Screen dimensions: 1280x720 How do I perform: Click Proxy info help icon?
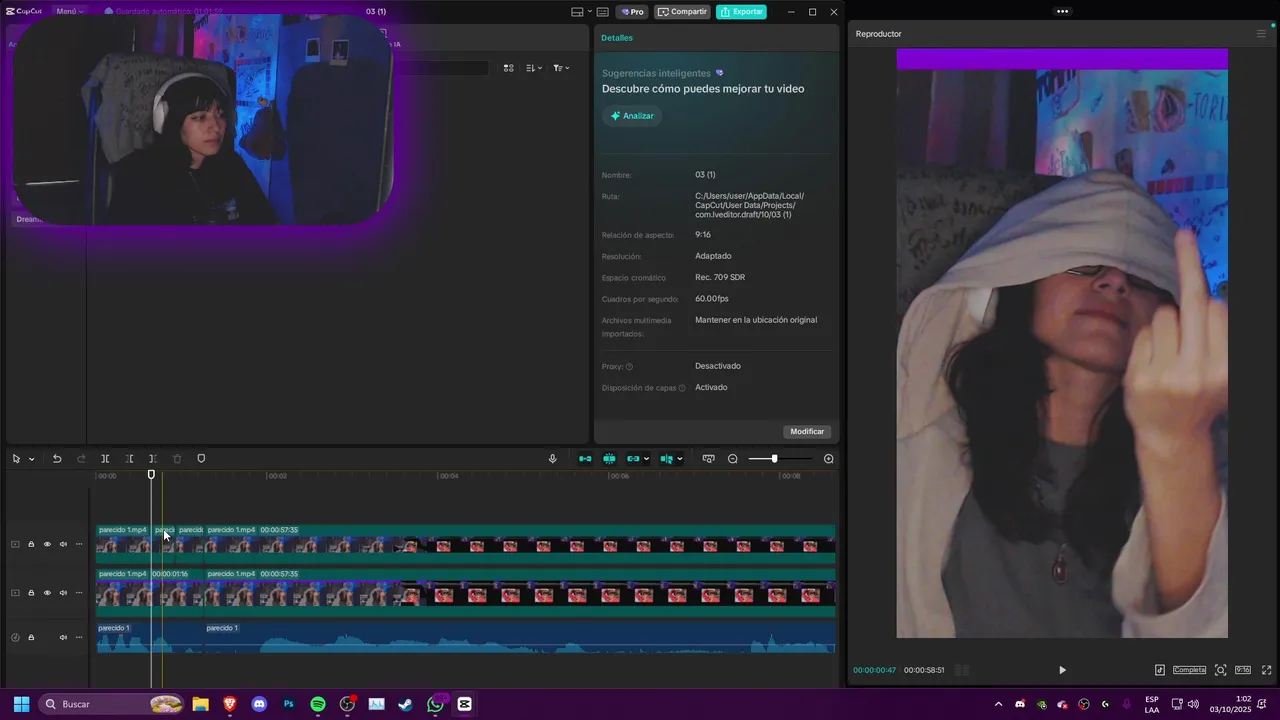coord(629,367)
